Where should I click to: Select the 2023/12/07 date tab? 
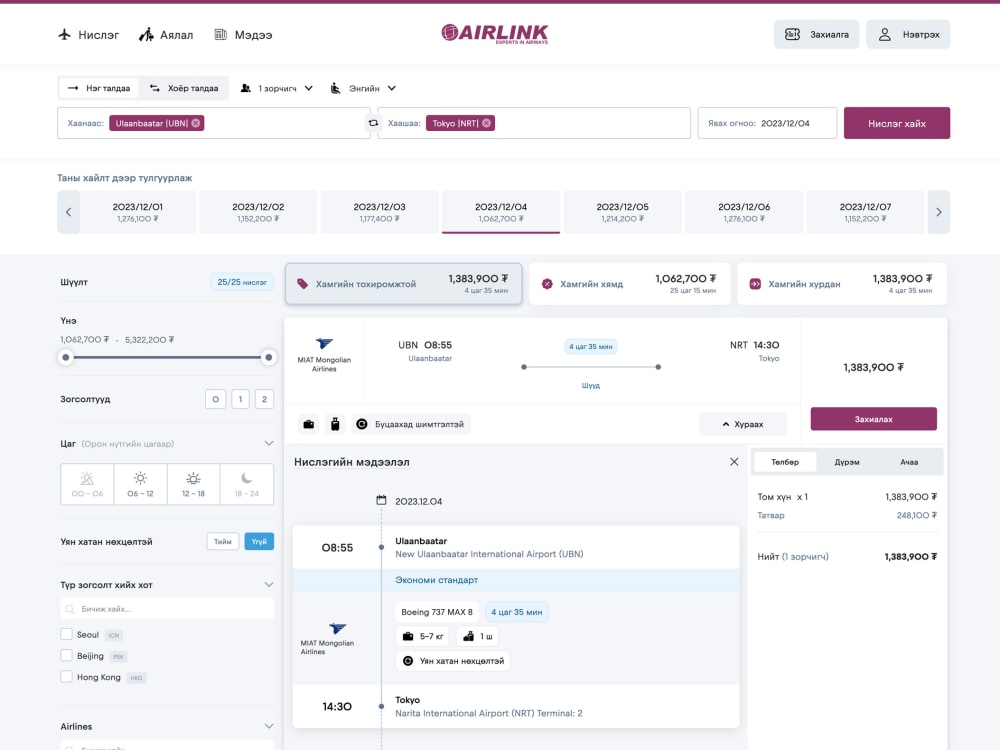865,212
